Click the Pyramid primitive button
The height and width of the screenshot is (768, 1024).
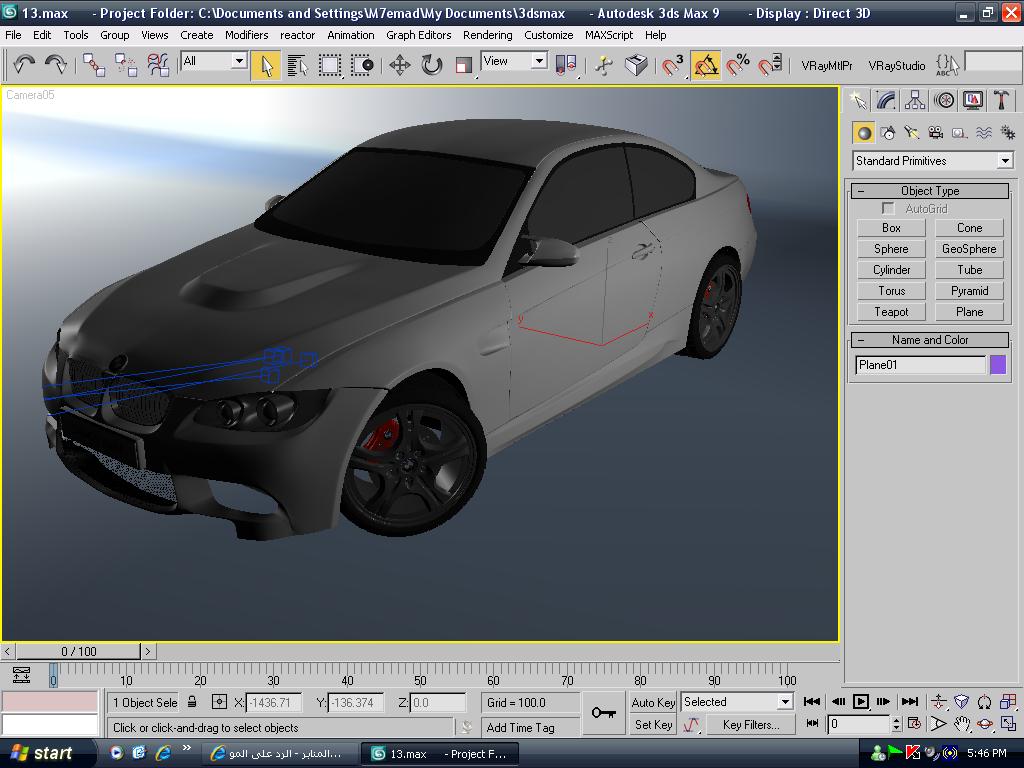coord(969,291)
